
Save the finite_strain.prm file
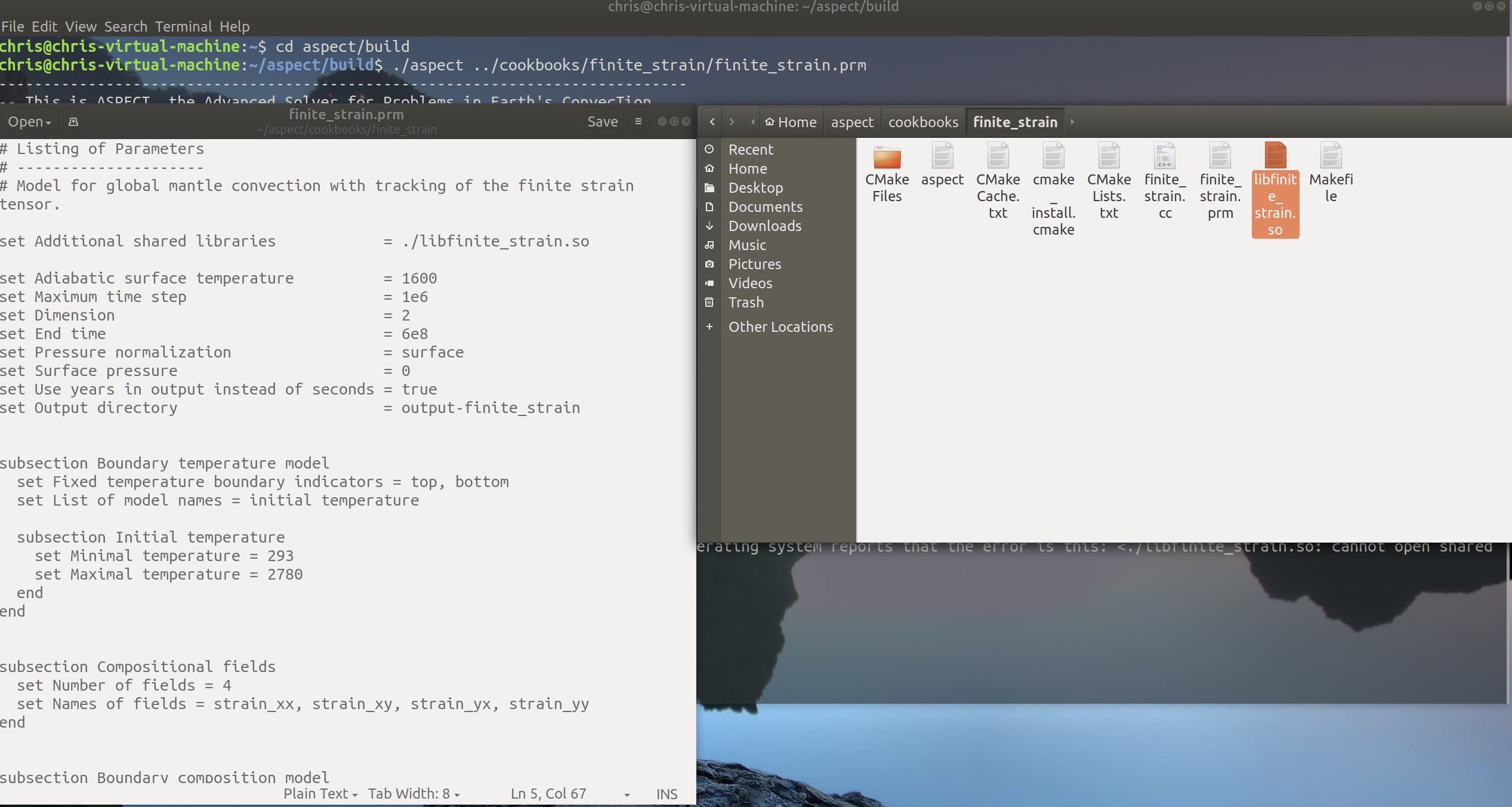[x=602, y=121]
